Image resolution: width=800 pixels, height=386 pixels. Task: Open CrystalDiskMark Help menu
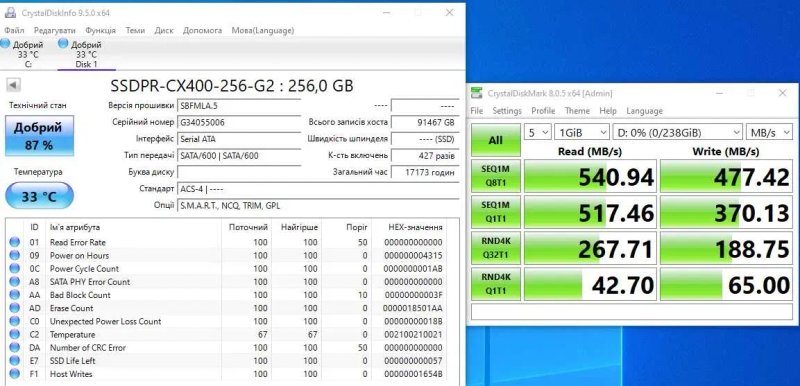pos(608,111)
